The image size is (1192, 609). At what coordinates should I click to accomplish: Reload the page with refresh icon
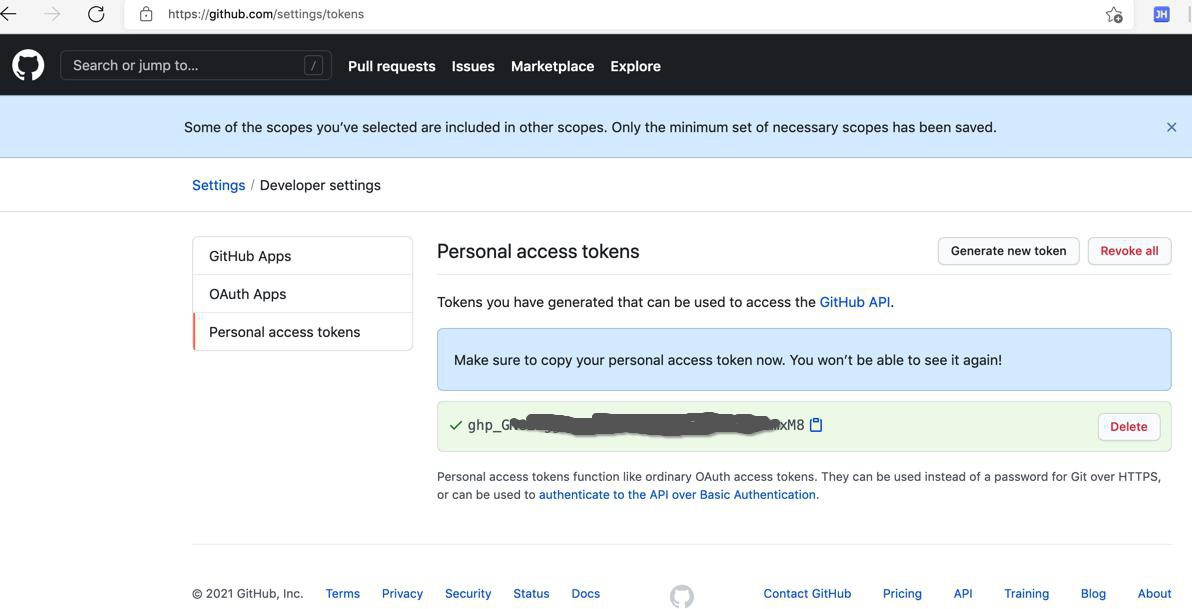[x=96, y=14]
